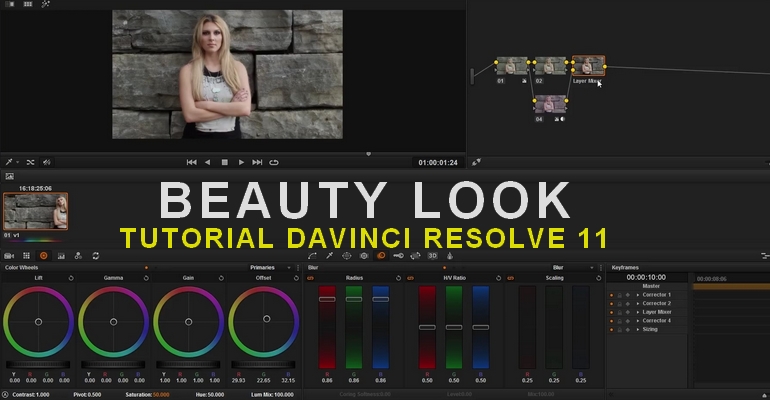The height and width of the screenshot is (400, 770).
Task: Click the Lift master wheel slider
Action: pyautogui.click(x=38, y=365)
